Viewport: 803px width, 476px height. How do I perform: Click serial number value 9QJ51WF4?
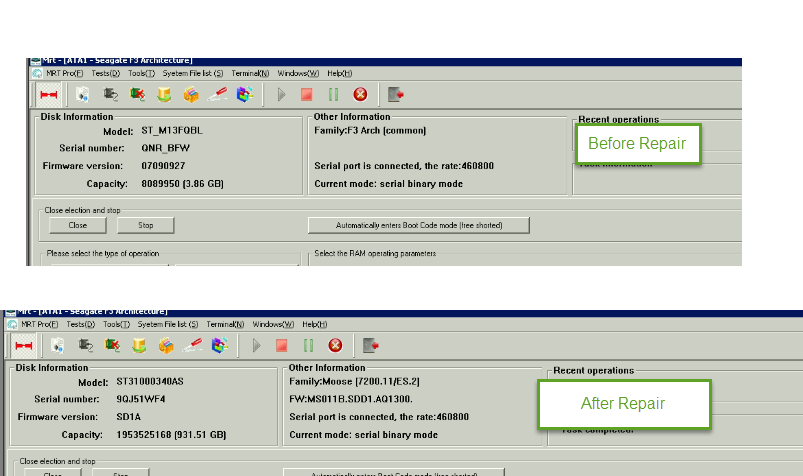pyautogui.click(x=141, y=399)
